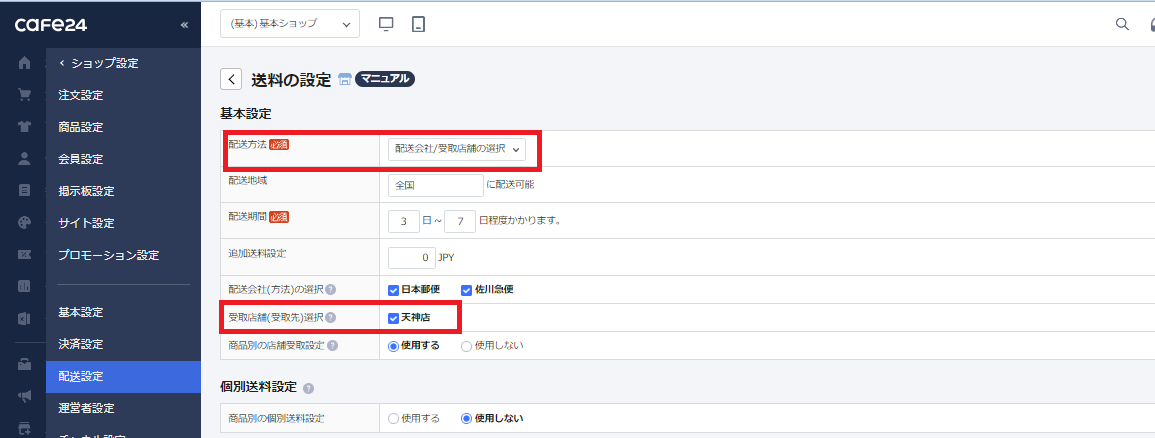Viewport: 1155px width, 438px height.
Task: Open 基本設定 menu item
Action: 80,312
